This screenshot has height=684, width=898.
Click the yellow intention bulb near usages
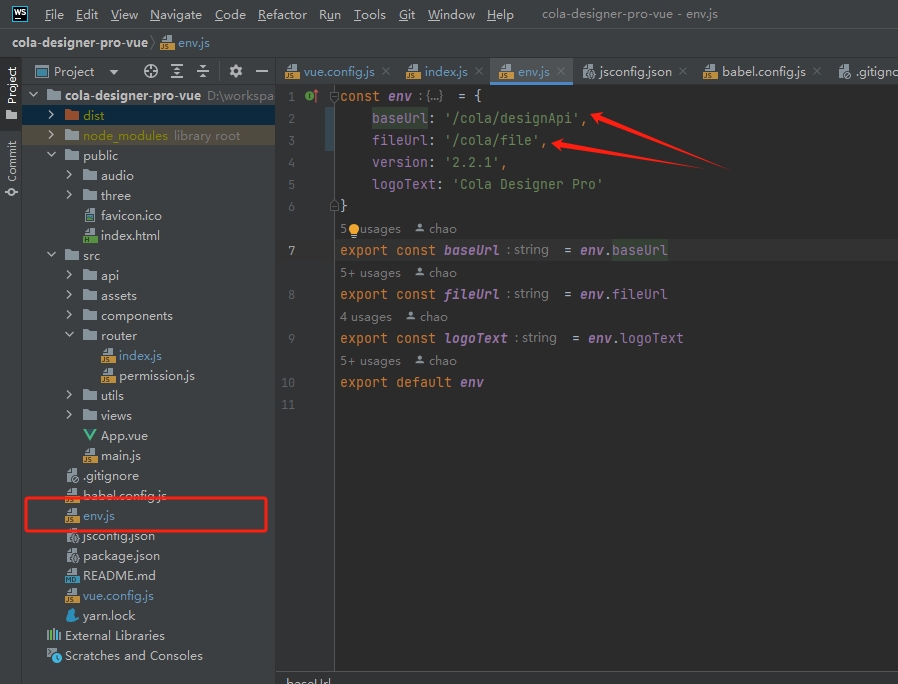[353, 229]
